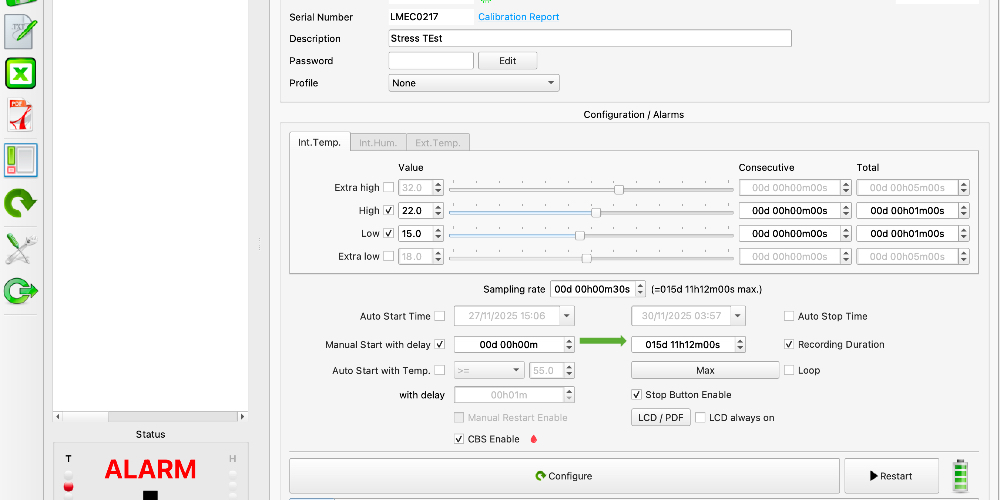Open the >= comparison operator dropdown
This screenshot has height=500, width=1000.
click(489, 370)
